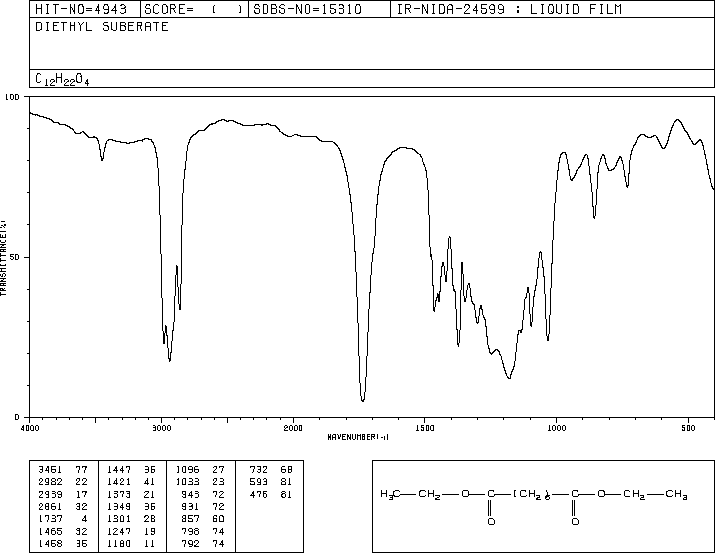Image resolution: width=715 pixels, height=553 pixels.
Task: Select peak table entry 798
Action: pyautogui.click(x=190, y=531)
